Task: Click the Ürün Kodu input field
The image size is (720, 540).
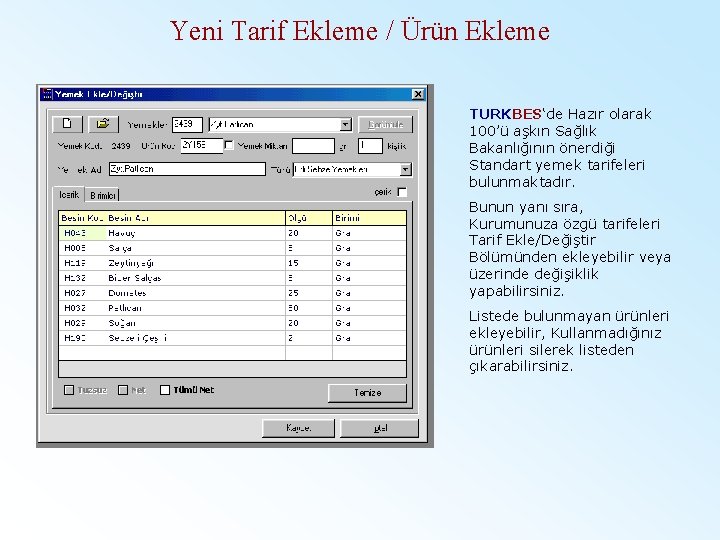Action: click(x=202, y=146)
